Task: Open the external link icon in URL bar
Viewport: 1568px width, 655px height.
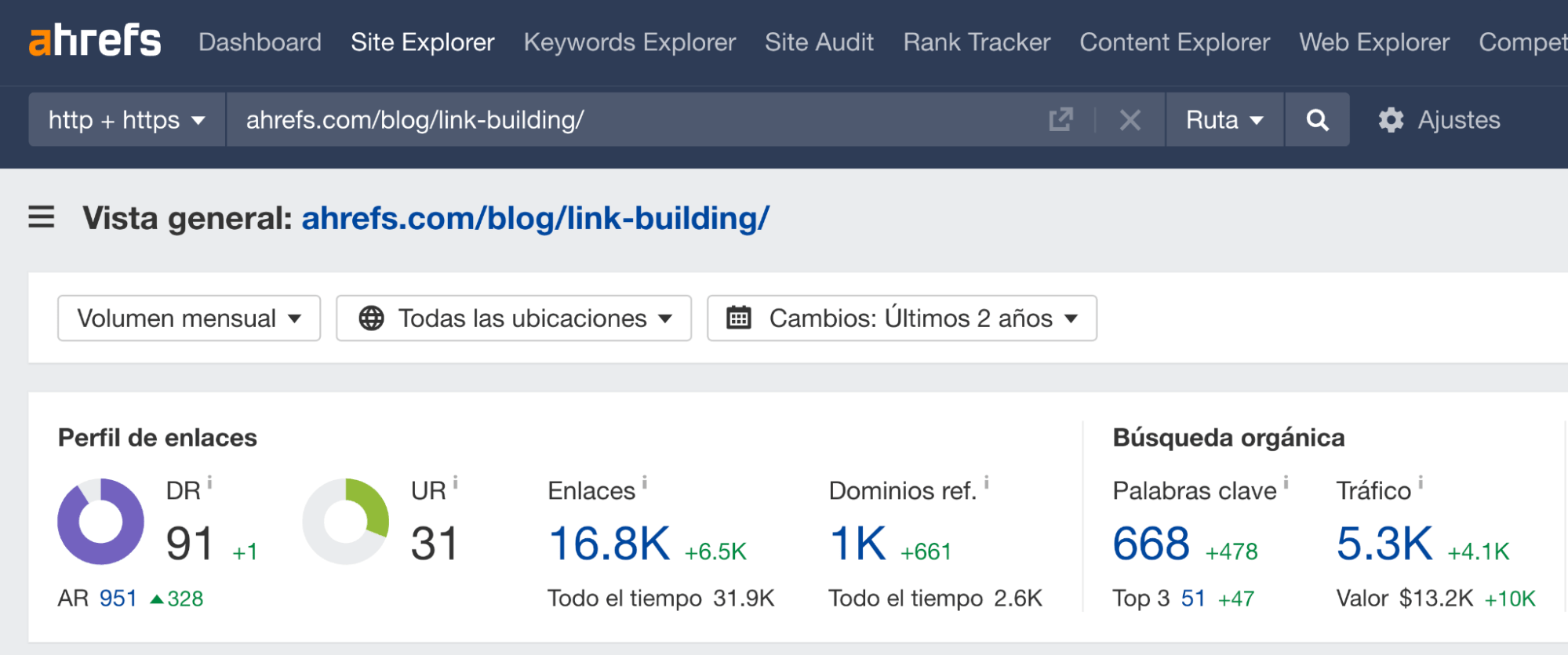Action: click(1060, 119)
